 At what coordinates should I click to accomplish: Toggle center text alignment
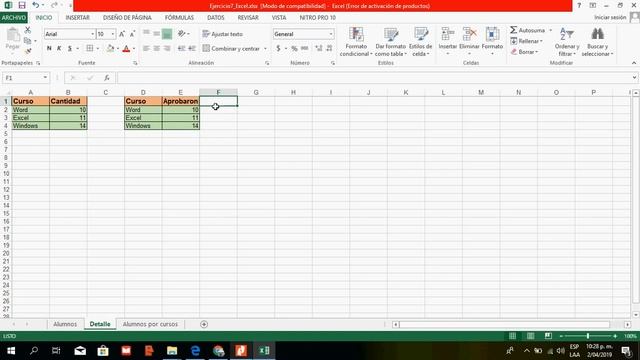click(156, 48)
